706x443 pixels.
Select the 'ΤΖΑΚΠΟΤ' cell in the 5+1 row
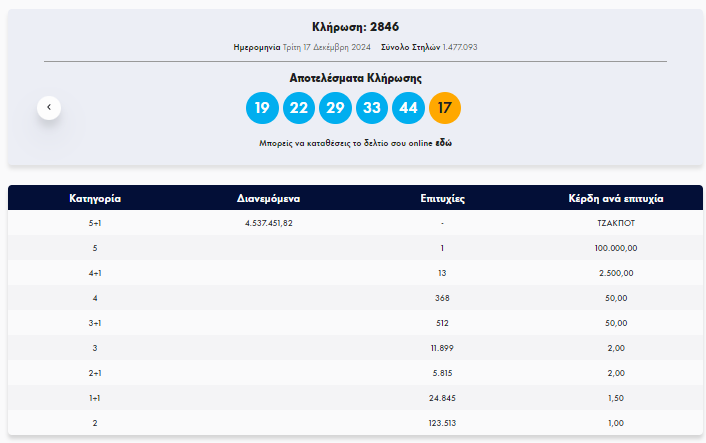tap(616, 223)
